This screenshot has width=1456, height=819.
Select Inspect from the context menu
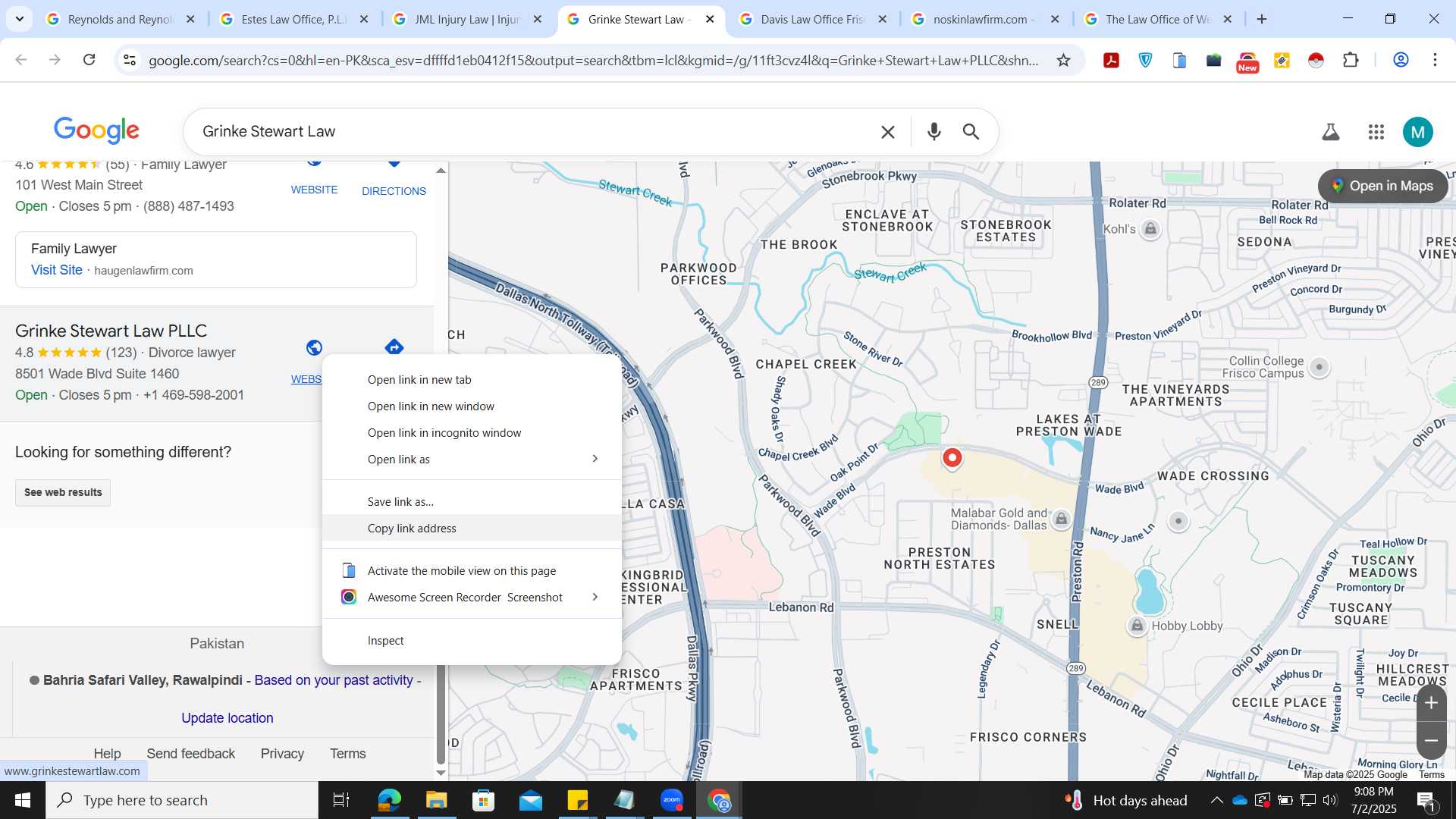(x=472, y=641)
